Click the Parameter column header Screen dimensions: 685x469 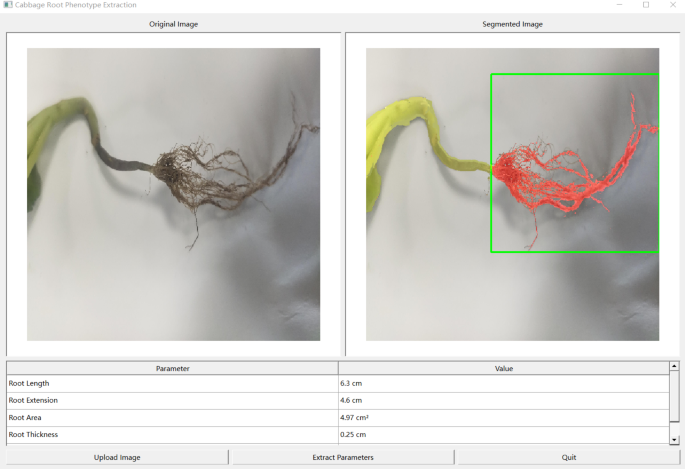click(173, 368)
